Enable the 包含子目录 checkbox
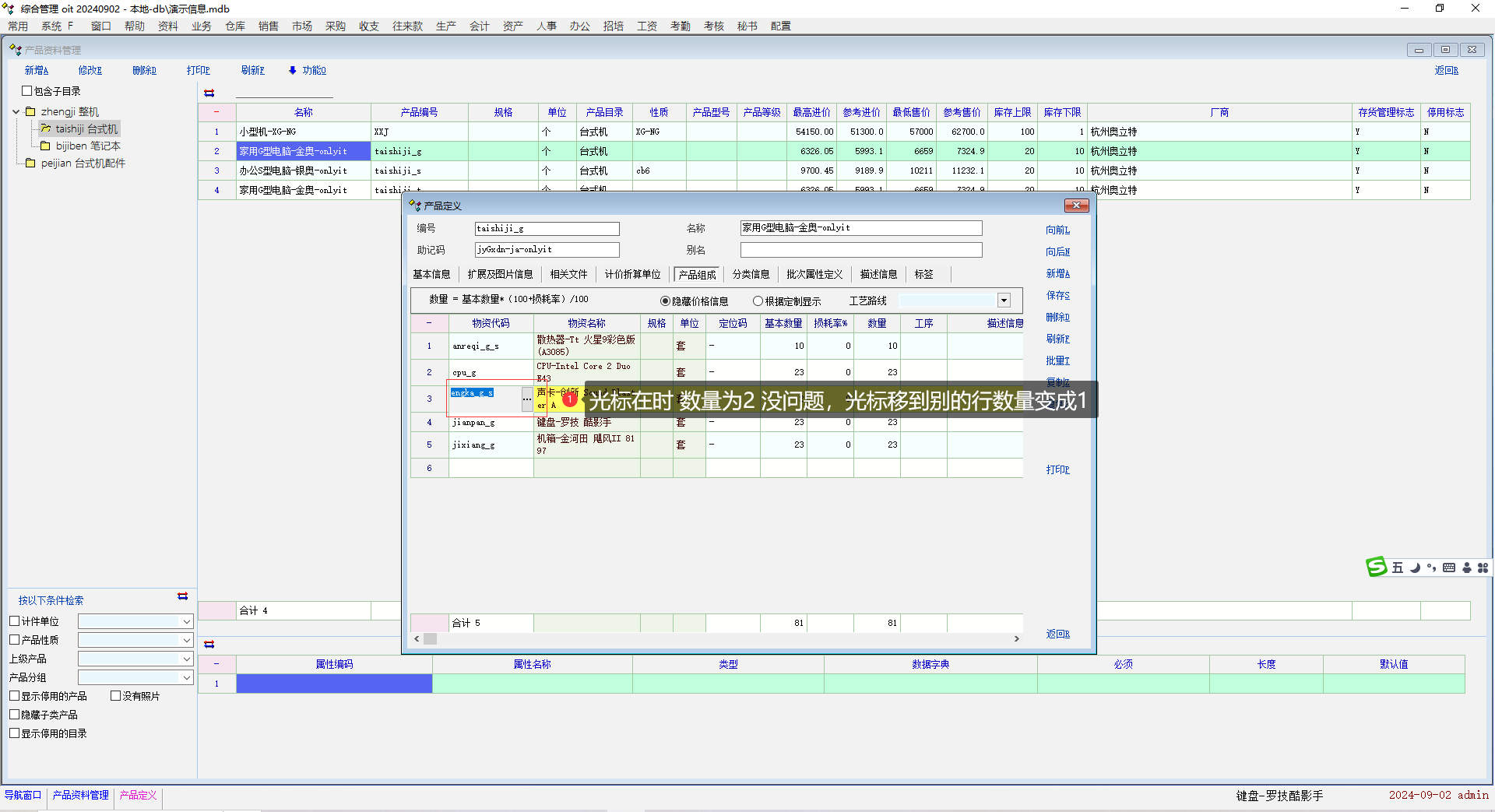 click(27, 91)
